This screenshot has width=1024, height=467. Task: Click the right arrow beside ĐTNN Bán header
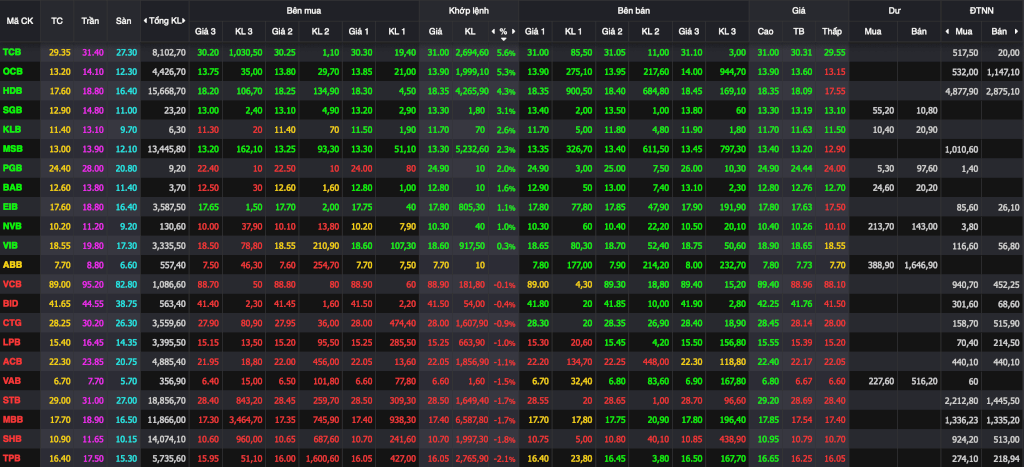[x=1015, y=31]
